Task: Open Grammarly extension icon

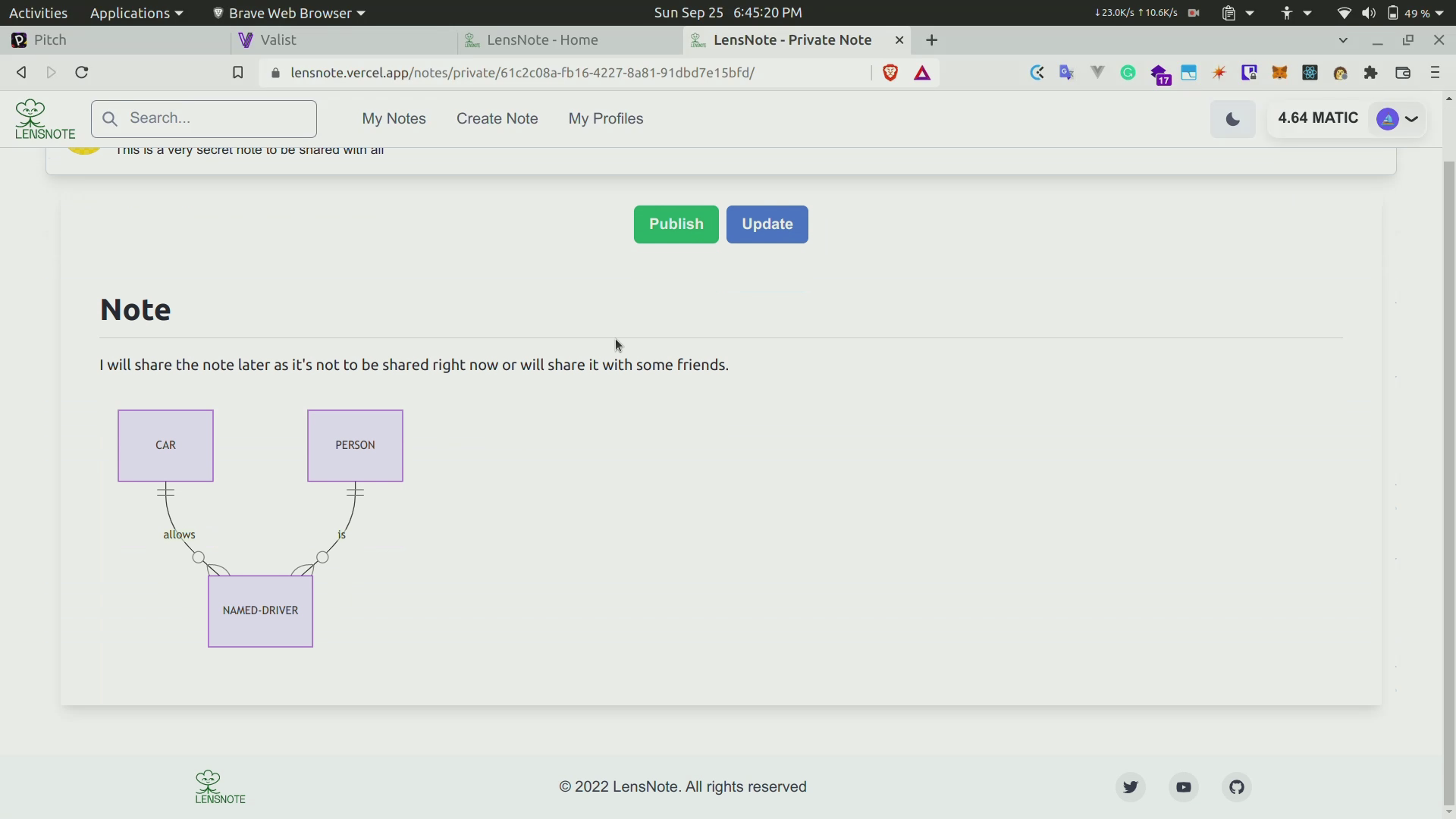Action: 1128,73
